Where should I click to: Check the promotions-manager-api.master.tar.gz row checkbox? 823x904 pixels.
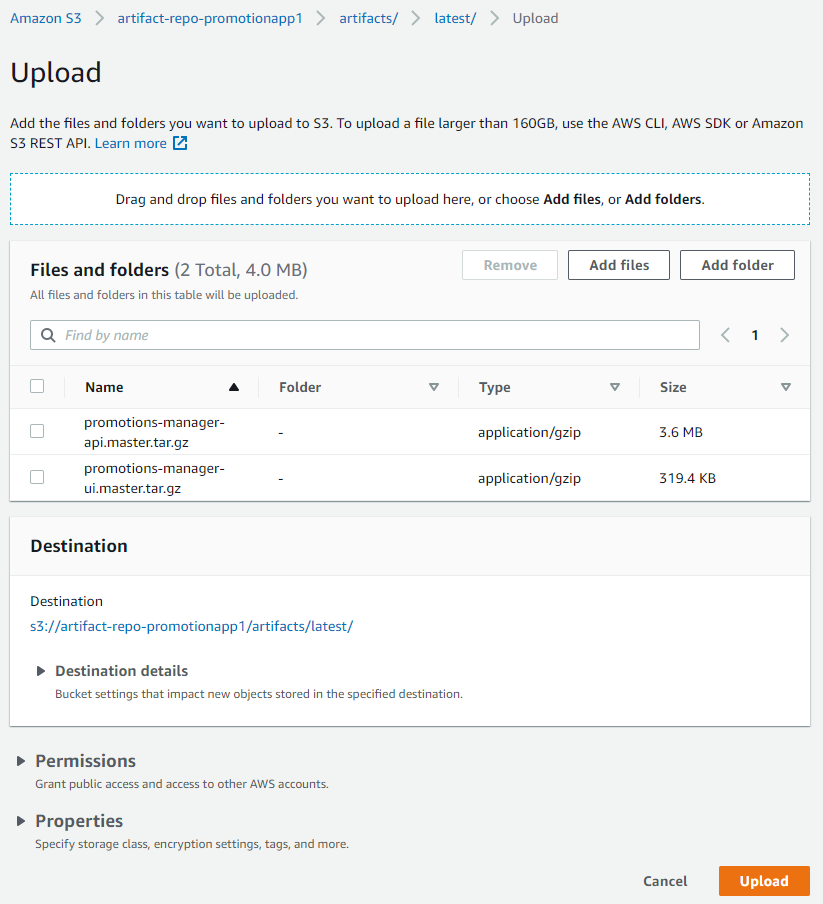coord(37,431)
